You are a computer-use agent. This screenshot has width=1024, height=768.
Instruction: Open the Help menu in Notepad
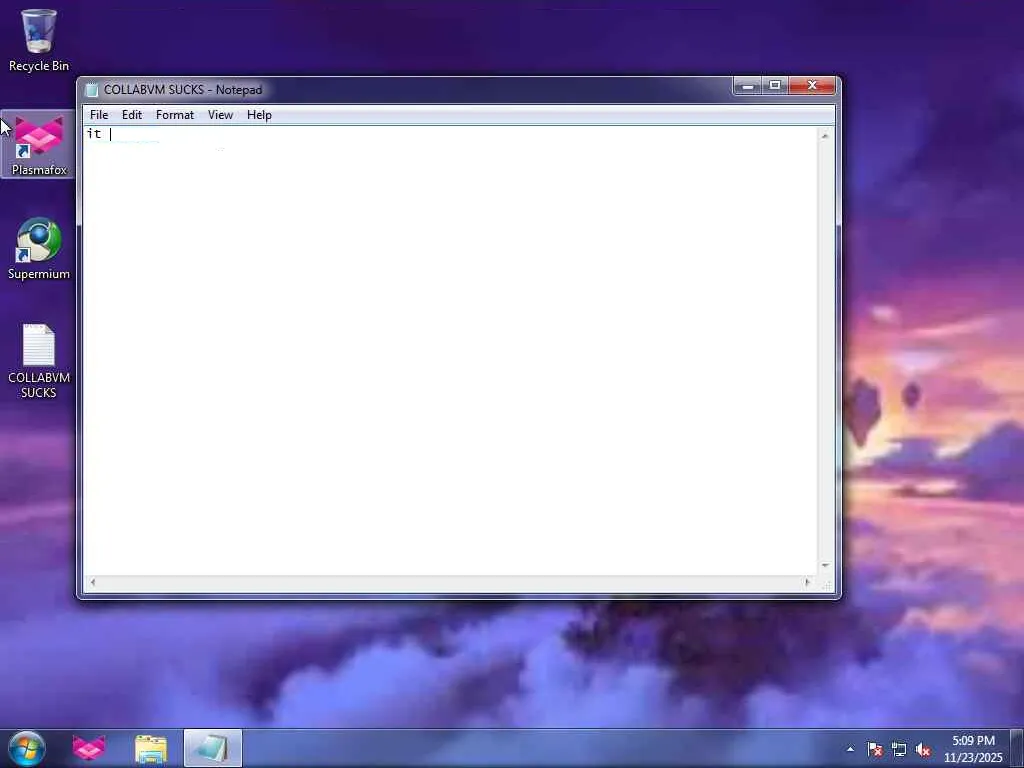(x=259, y=115)
